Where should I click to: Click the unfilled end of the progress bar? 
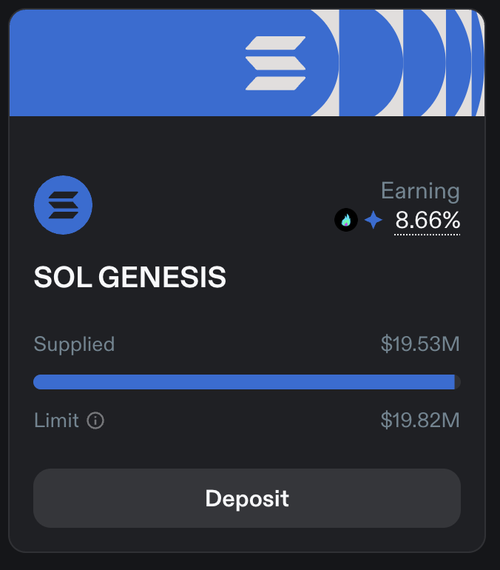(x=458, y=382)
